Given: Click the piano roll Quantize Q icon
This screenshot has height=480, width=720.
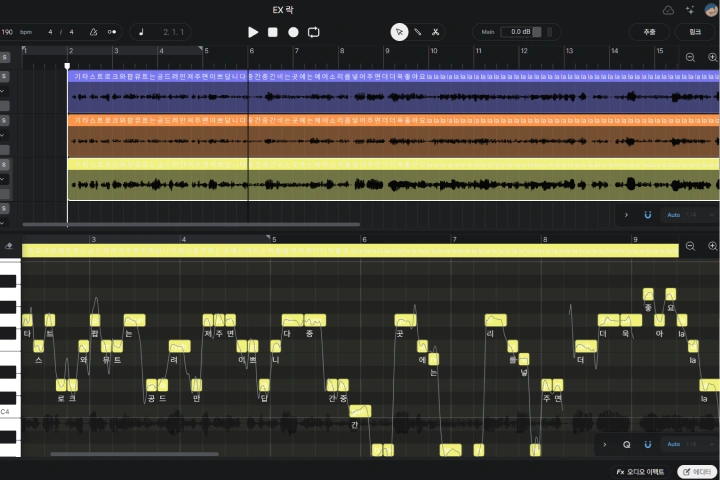Looking at the screenshot, I should [x=626, y=444].
